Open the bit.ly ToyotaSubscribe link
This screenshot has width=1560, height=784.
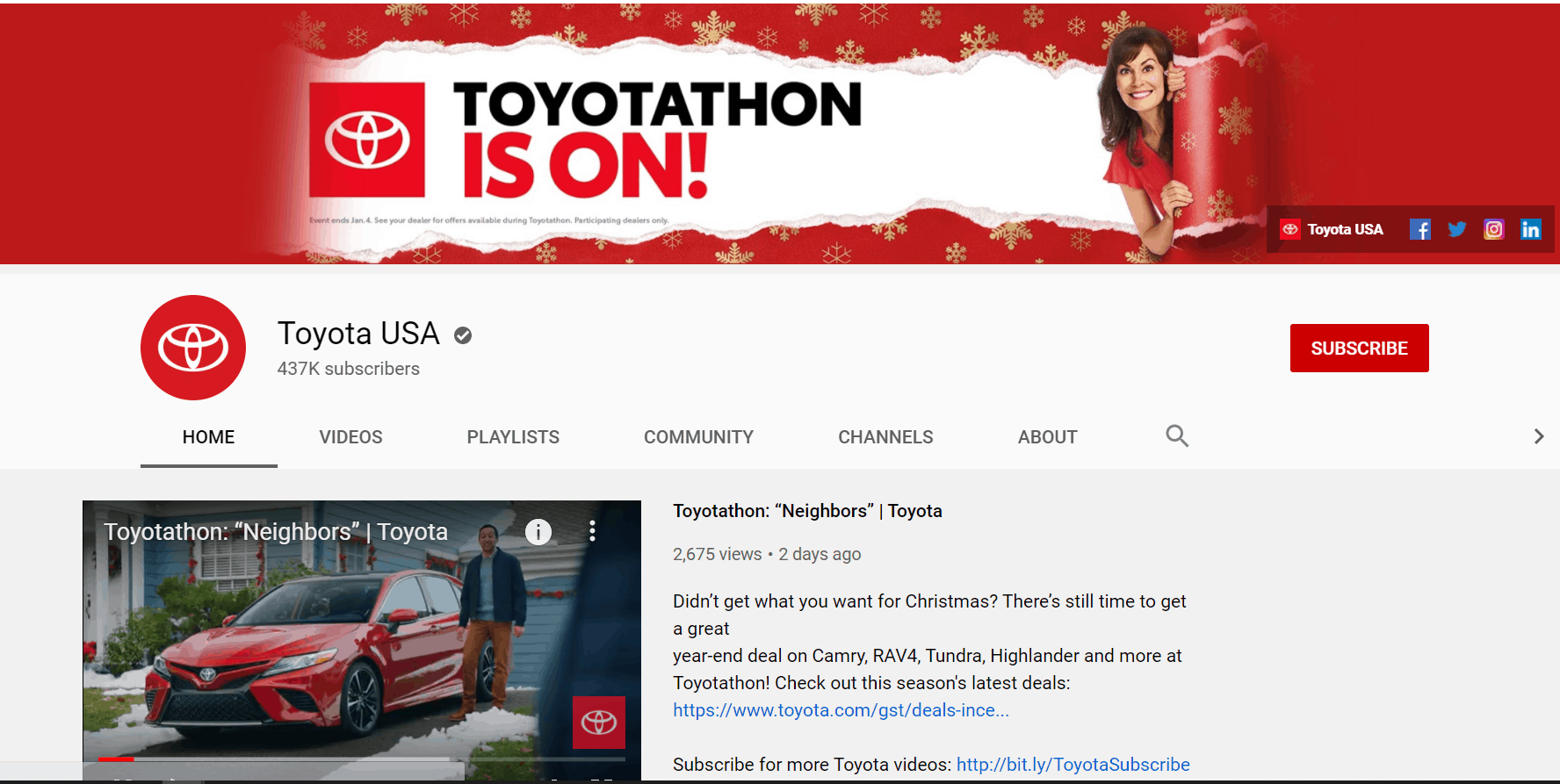coord(1072,765)
